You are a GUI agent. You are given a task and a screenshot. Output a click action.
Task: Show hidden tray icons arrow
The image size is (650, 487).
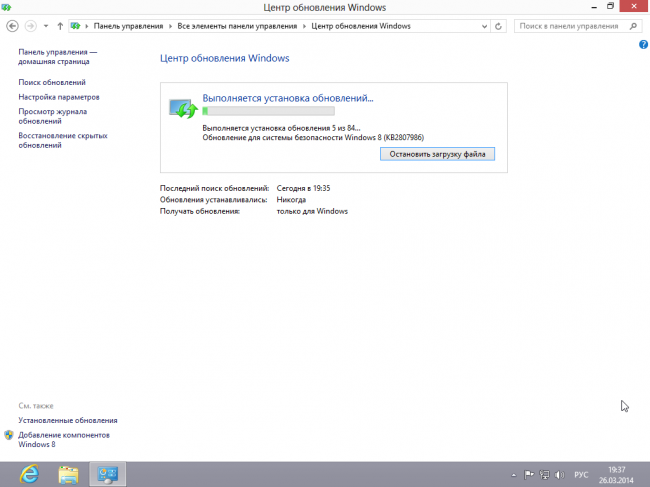(x=514, y=473)
